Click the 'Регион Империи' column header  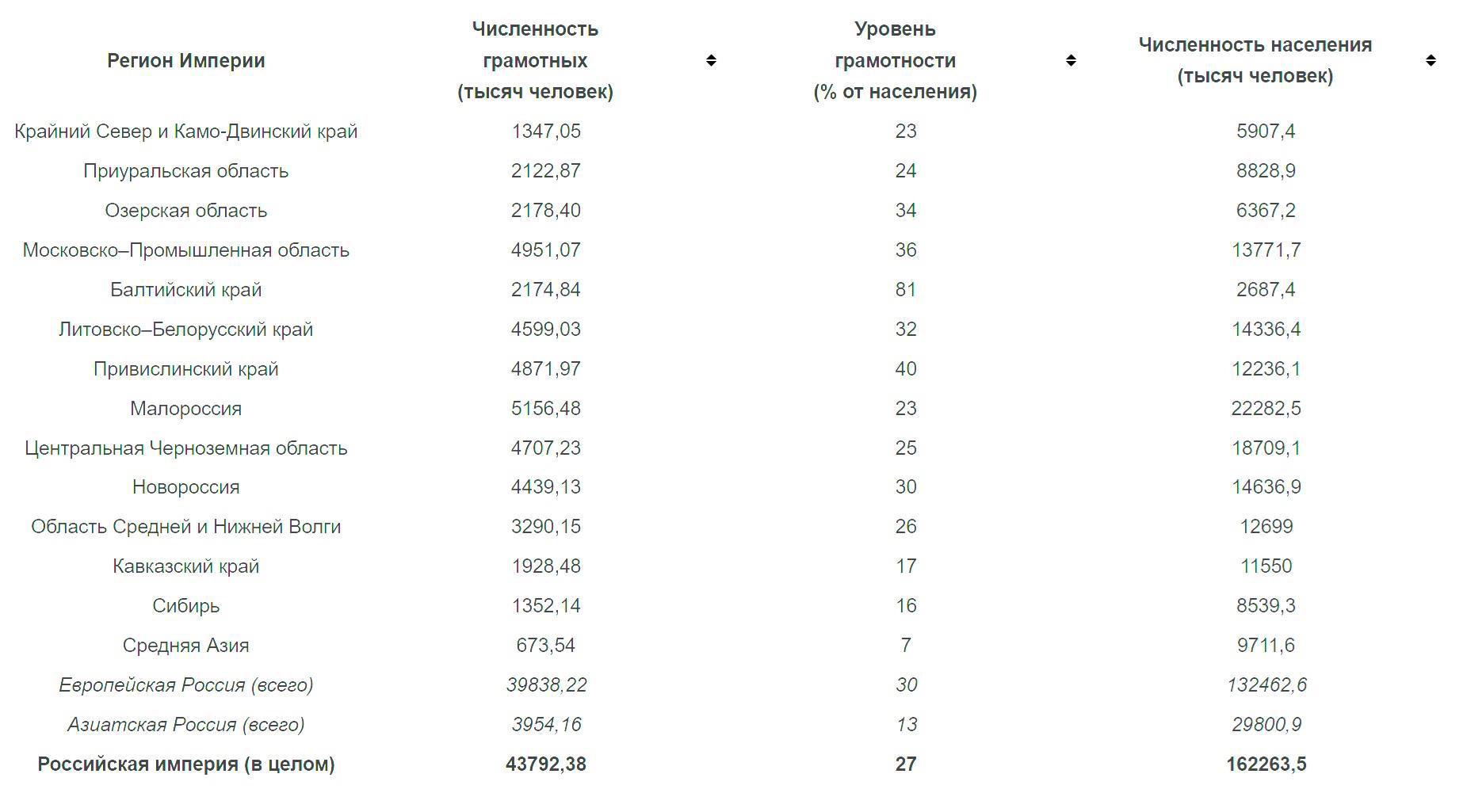(x=186, y=60)
